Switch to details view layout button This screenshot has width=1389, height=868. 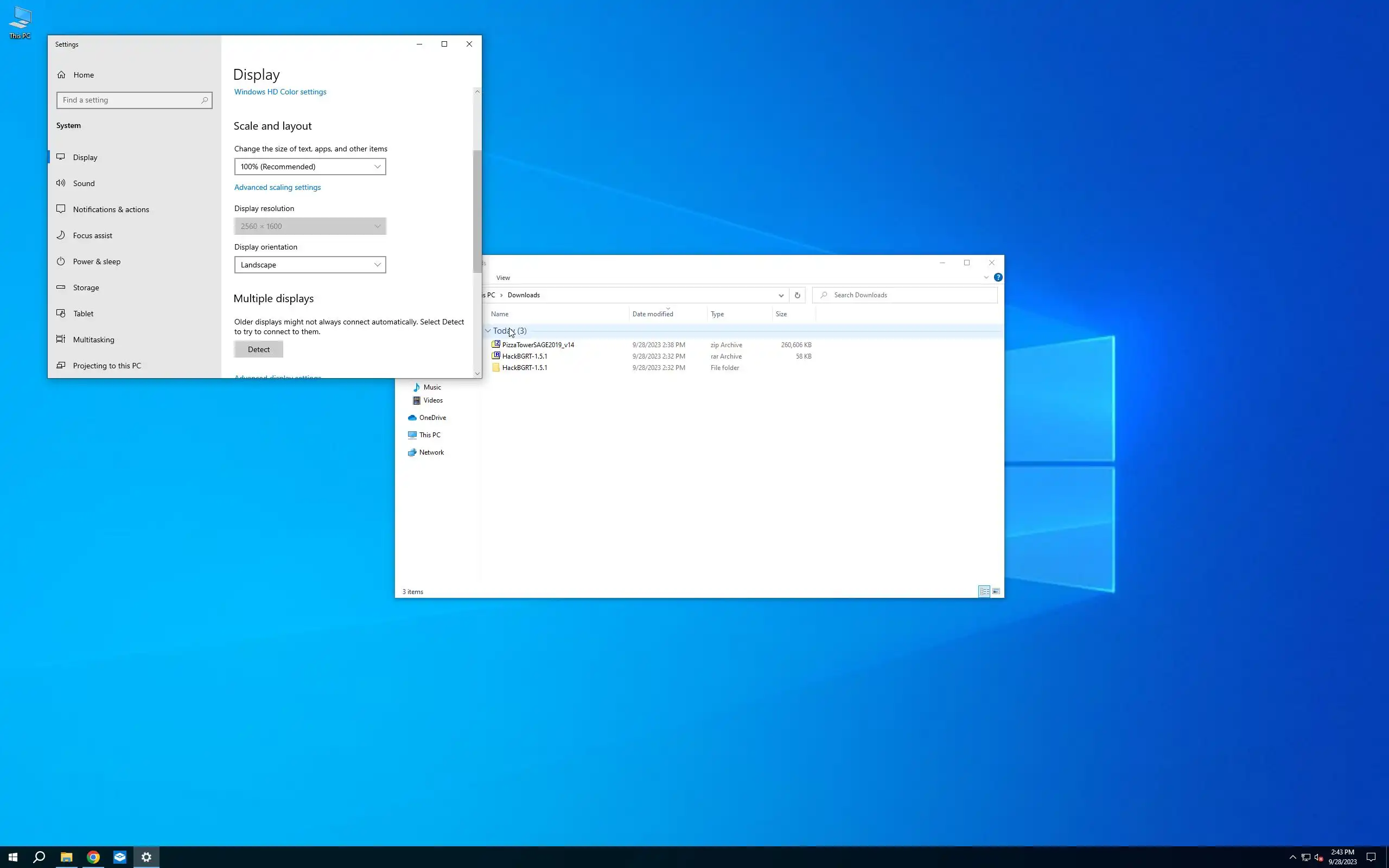pos(984,591)
